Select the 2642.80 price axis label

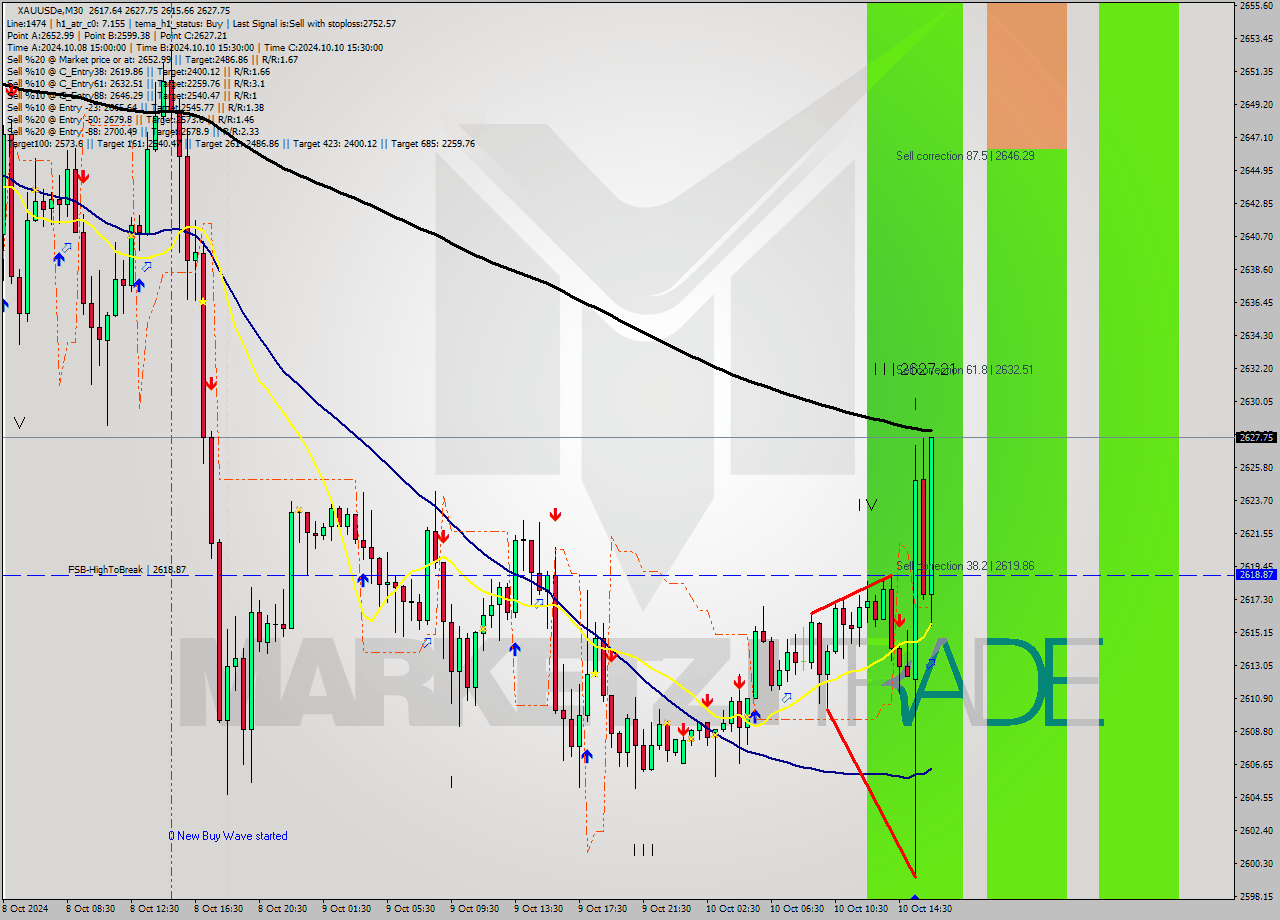pos(1256,203)
